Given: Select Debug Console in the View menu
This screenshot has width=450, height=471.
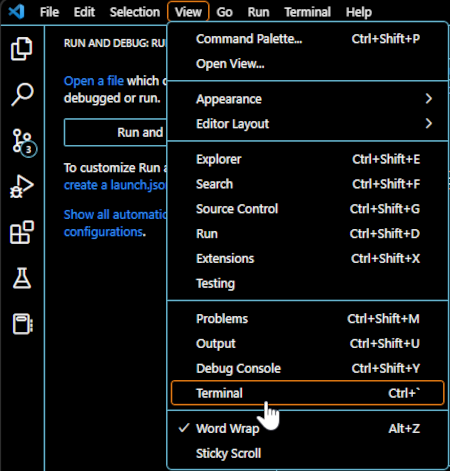Looking at the screenshot, I should coord(307,369).
